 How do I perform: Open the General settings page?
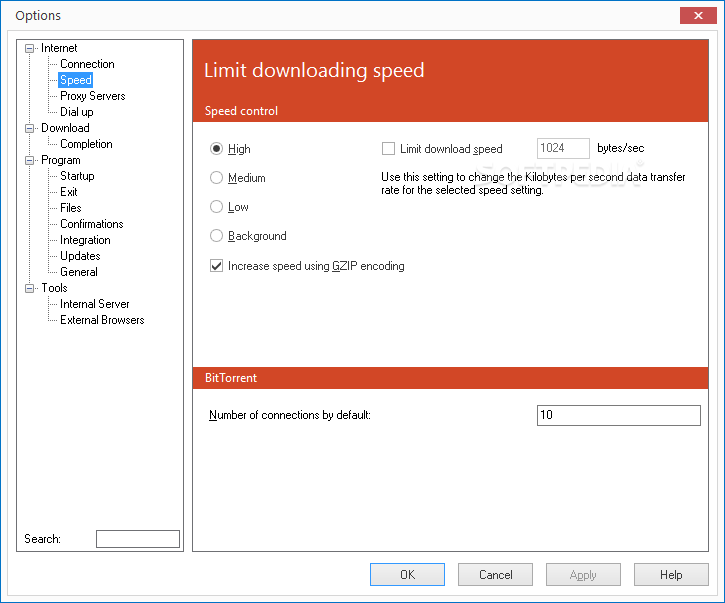tap(79, 272)
